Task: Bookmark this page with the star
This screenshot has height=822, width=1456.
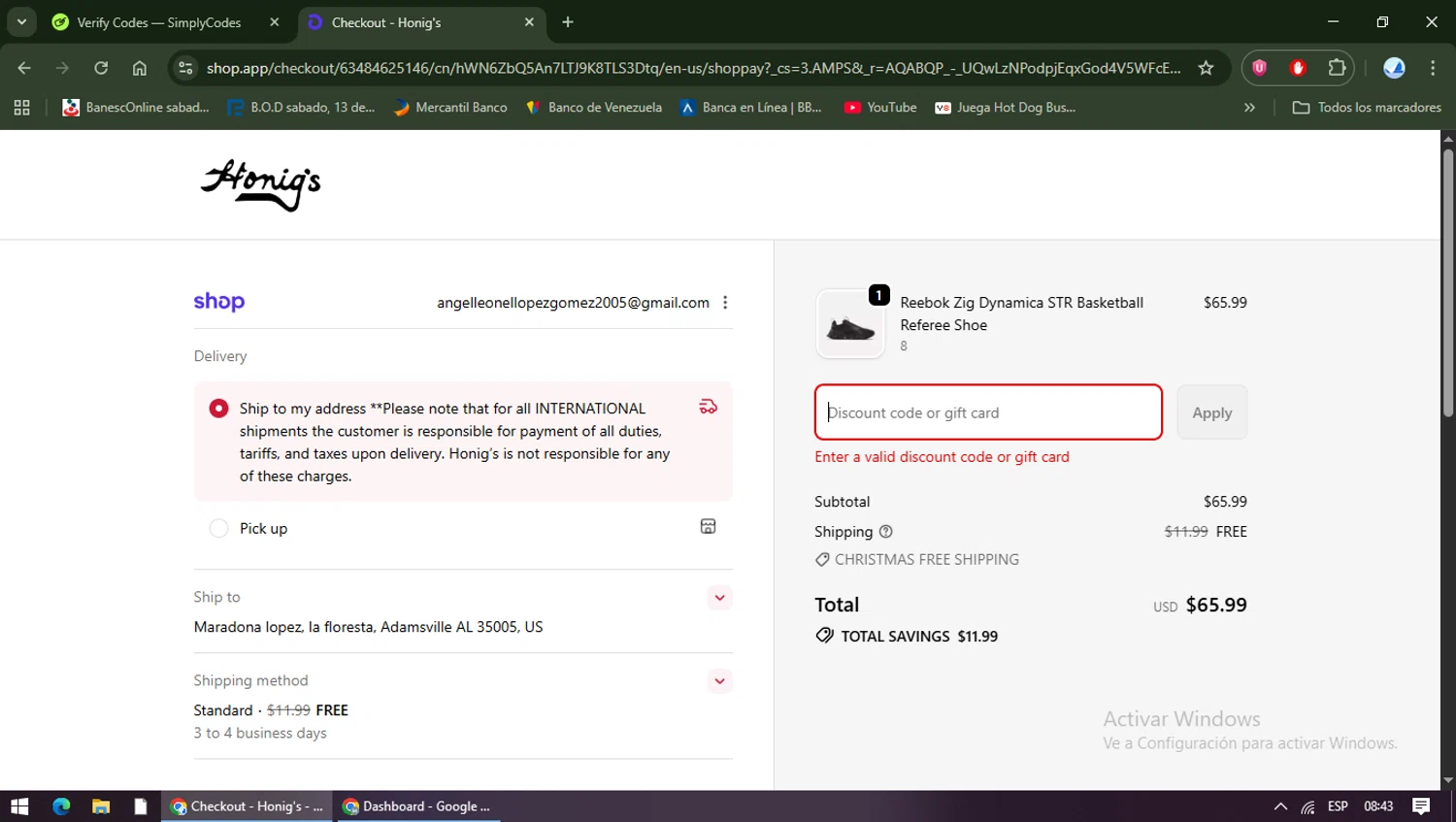Action: coord(1206,68)
